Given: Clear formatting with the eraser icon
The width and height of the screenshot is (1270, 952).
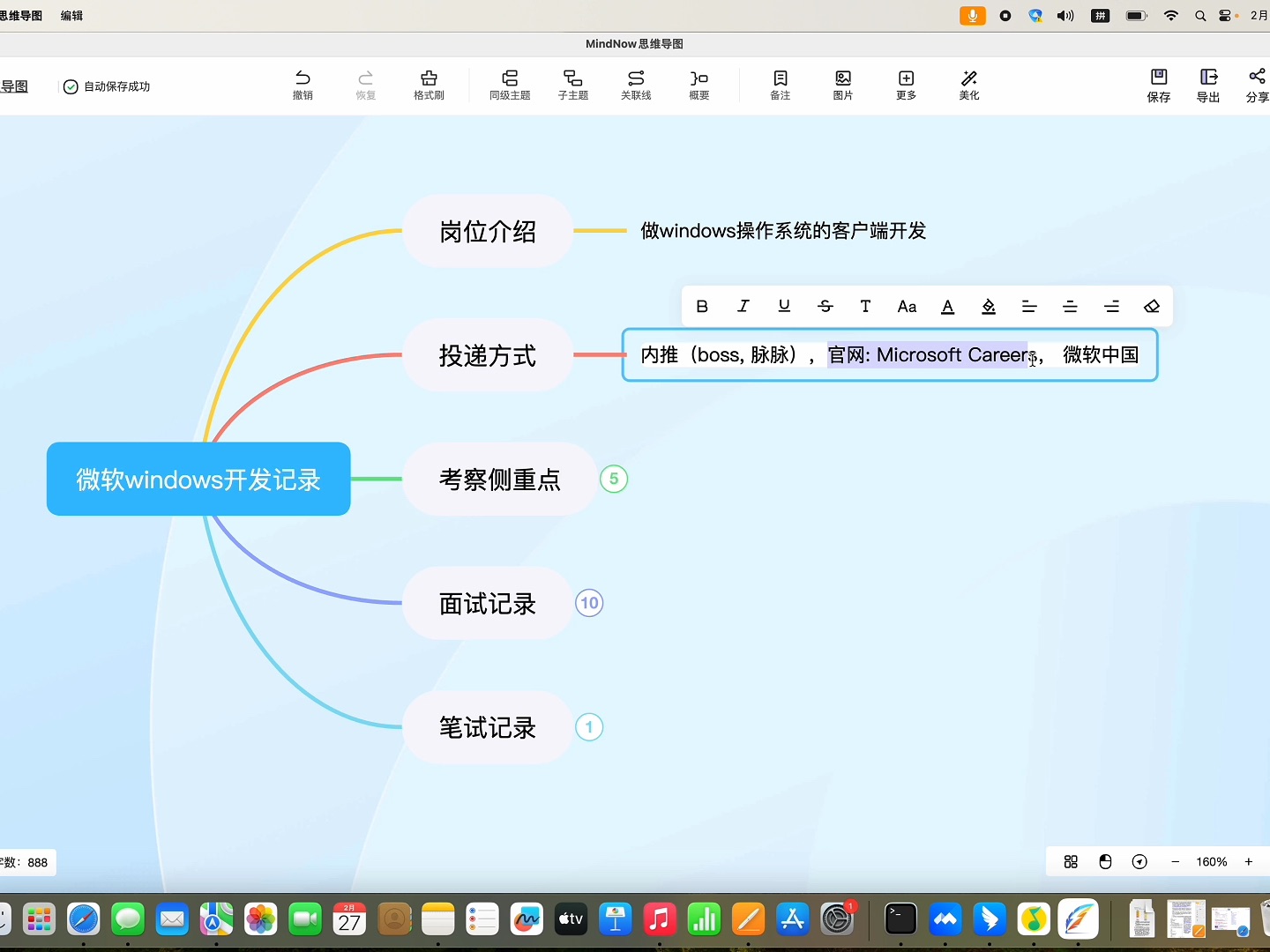Looking at the screenshot, I should pyautogui.click(x=1152, y=307).
